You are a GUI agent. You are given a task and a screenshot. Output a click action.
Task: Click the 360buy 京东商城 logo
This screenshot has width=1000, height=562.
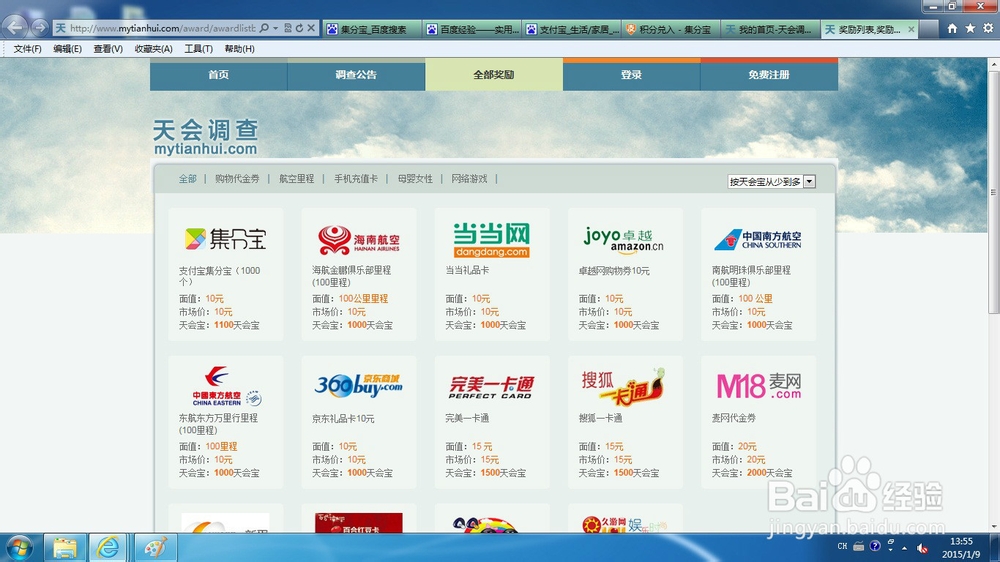coord(358,385)
